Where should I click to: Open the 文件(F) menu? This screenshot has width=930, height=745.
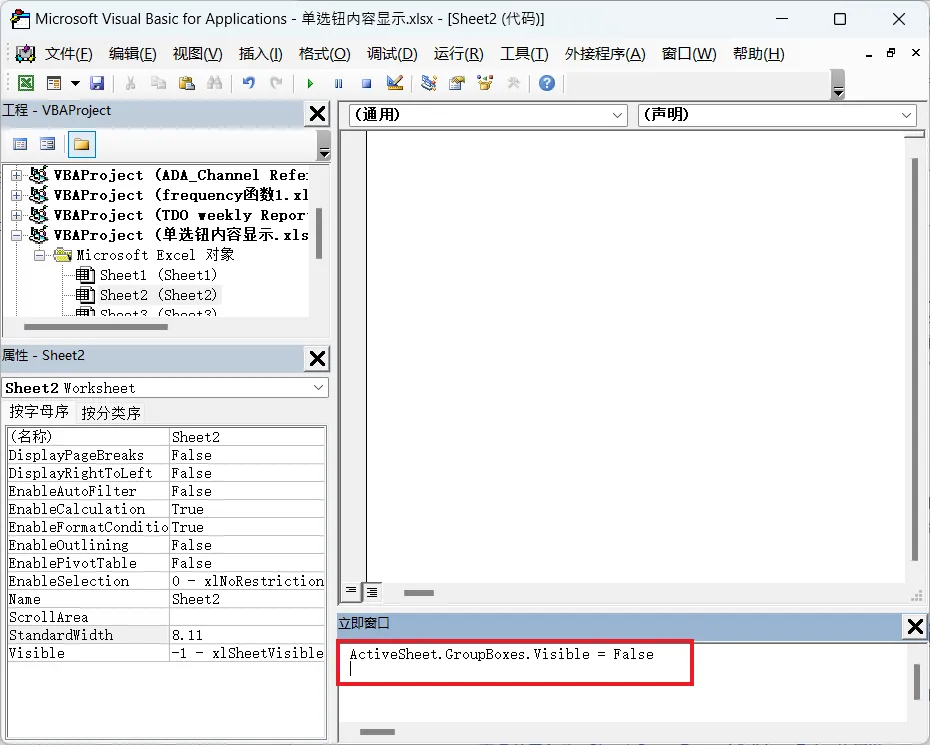pyautogui.click(x=69, y=54)
